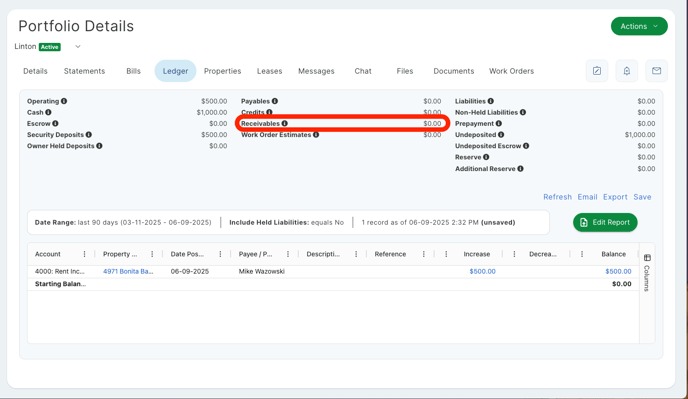Open the Property column menu dots
688x399 pixels.
pos(152,254)
